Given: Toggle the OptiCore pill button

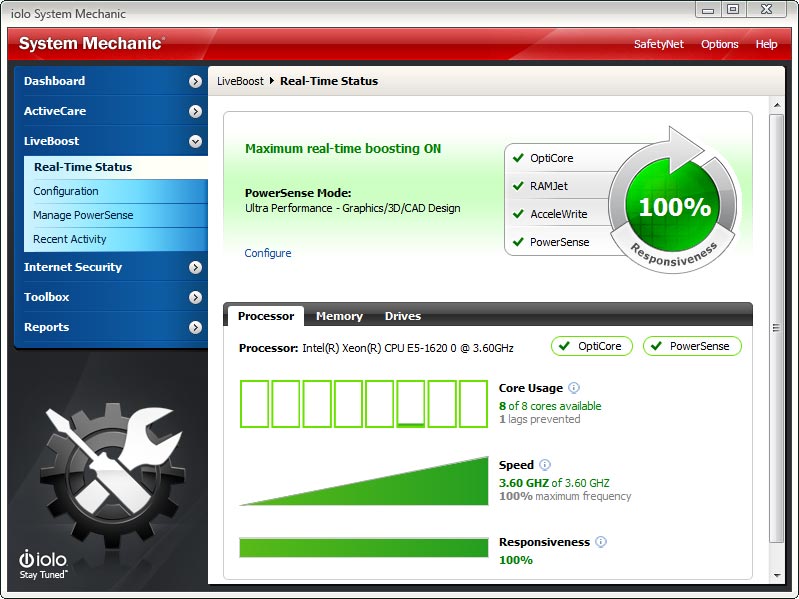Looking at the screenshot, I should pyautogui.click(x=592, y=346).
